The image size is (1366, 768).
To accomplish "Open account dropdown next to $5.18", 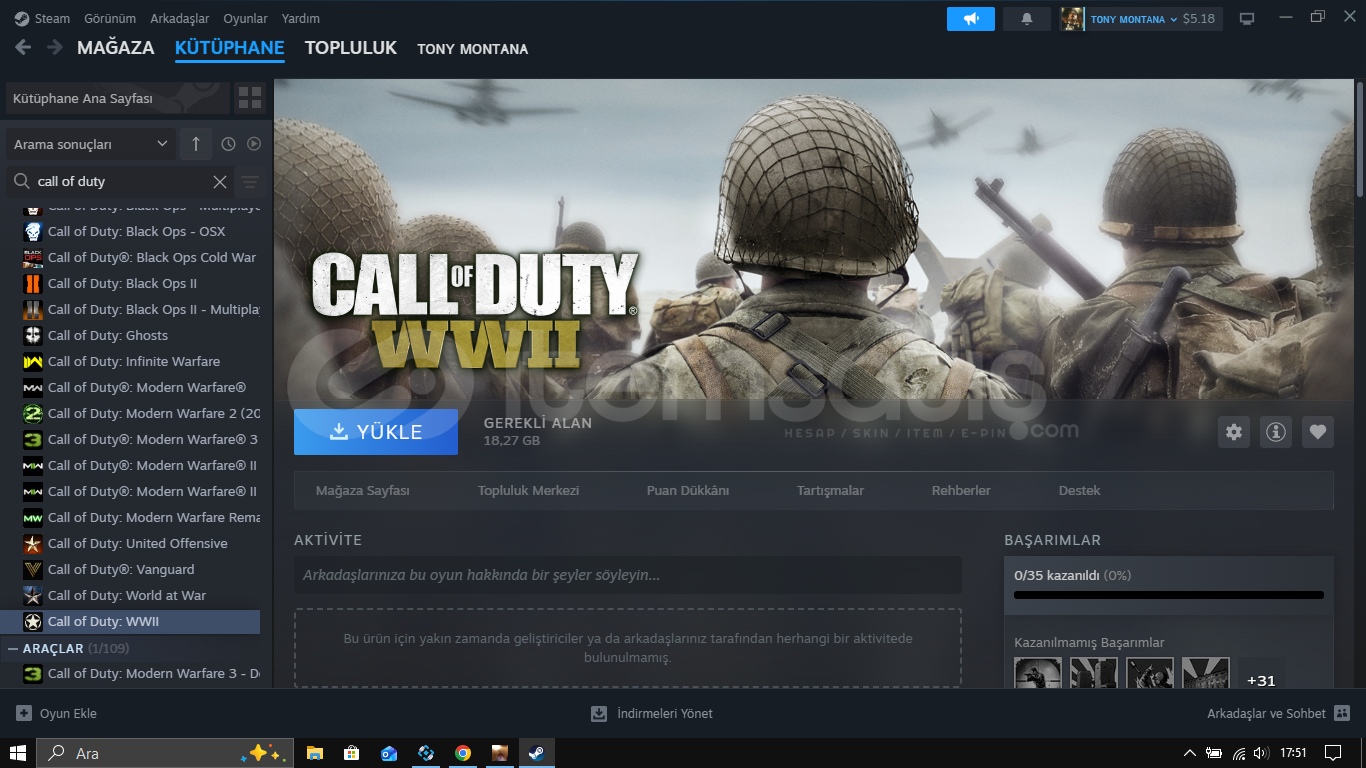I will (x=1174, y=19).
